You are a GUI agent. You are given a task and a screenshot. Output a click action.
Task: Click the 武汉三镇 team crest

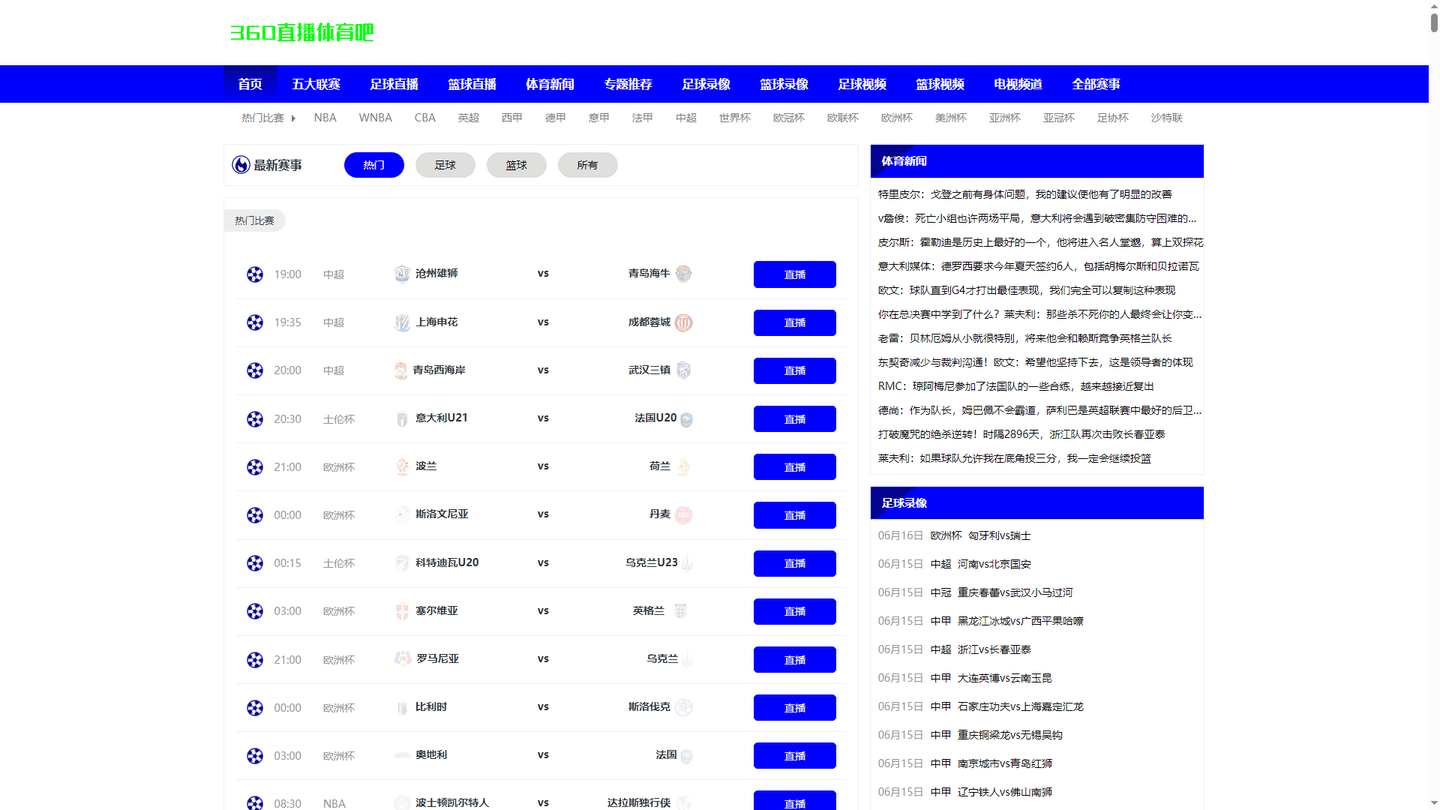(684, 370)
